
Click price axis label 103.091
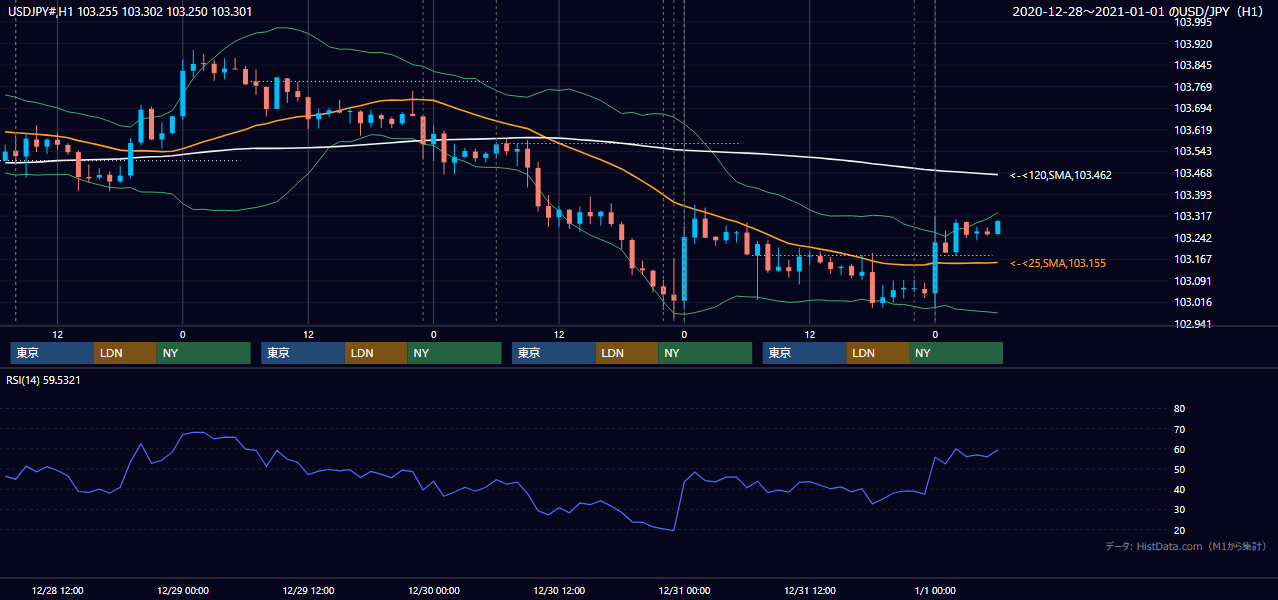tap(1193, 281)
